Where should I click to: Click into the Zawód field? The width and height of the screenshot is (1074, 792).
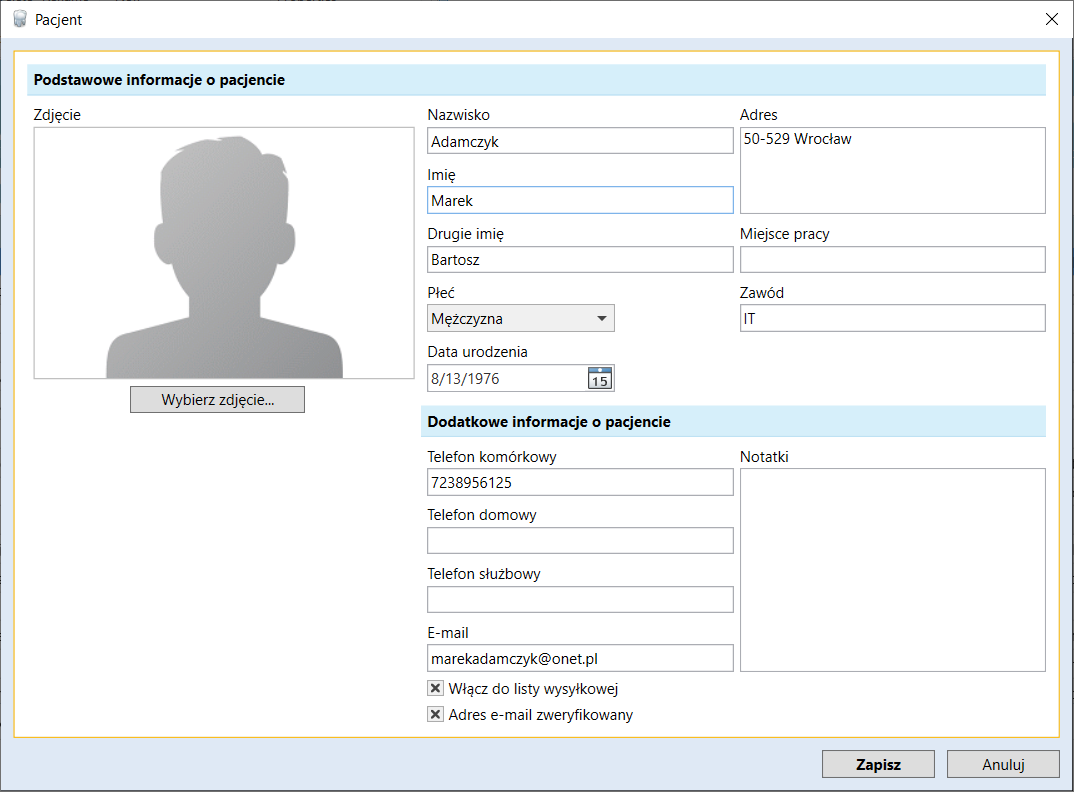tap(892, 319)
